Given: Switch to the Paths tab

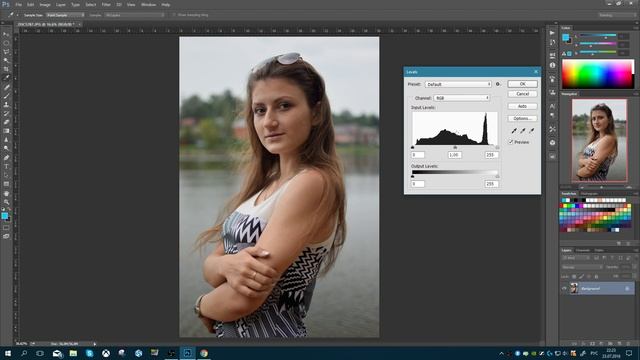Looking at the screenshot, I should pos(599,250).
